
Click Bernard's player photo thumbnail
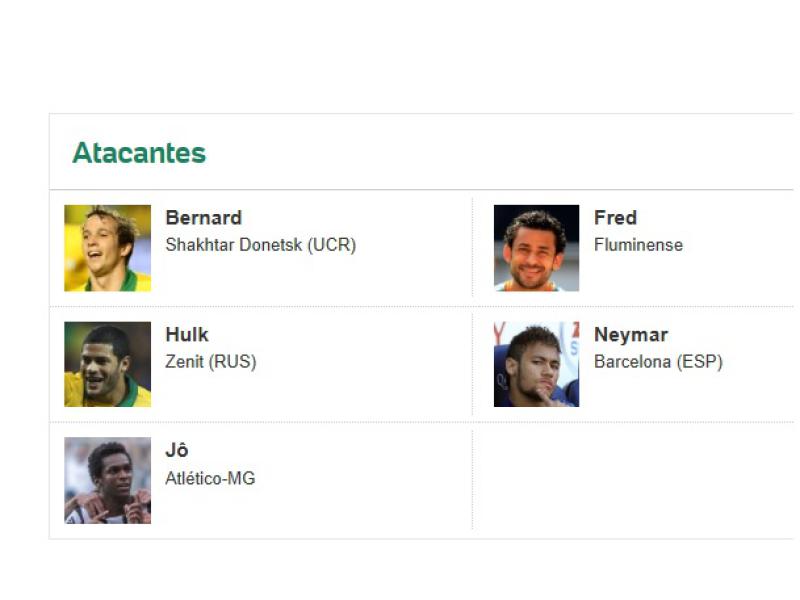click(107, 248)
